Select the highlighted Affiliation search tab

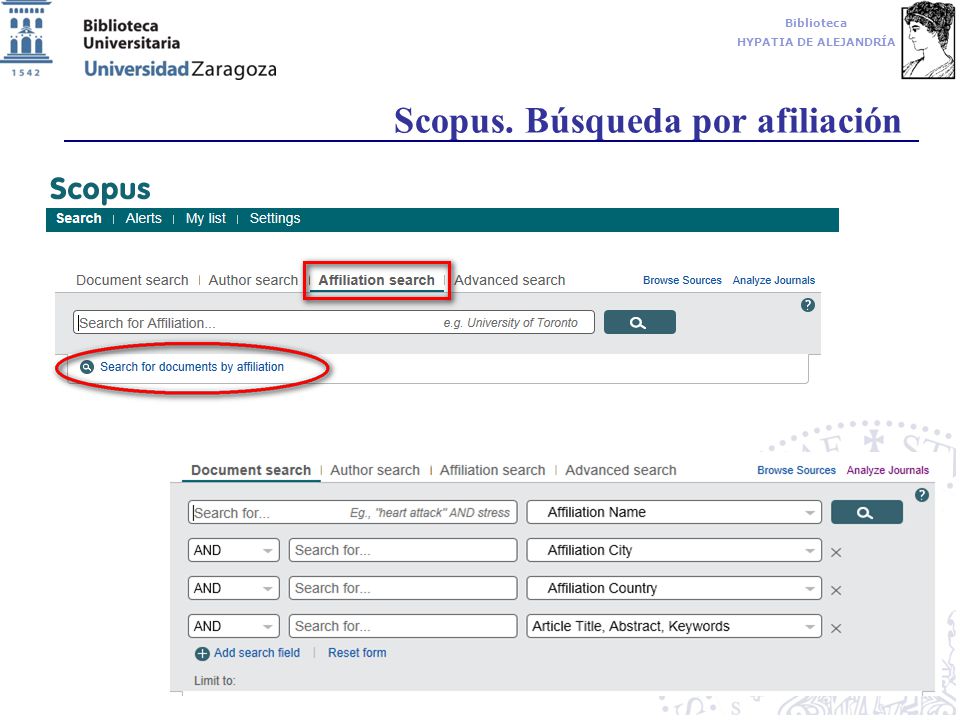click(377, 280)
